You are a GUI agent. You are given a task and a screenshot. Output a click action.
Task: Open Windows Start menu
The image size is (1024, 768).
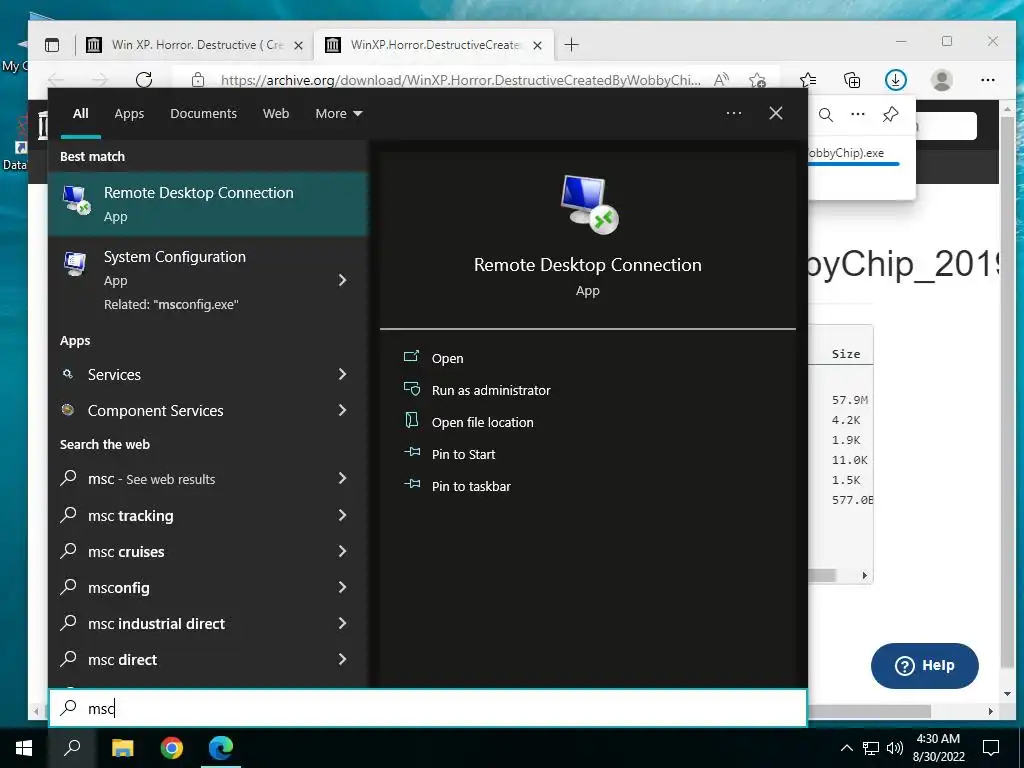click(x=24, y=747)
